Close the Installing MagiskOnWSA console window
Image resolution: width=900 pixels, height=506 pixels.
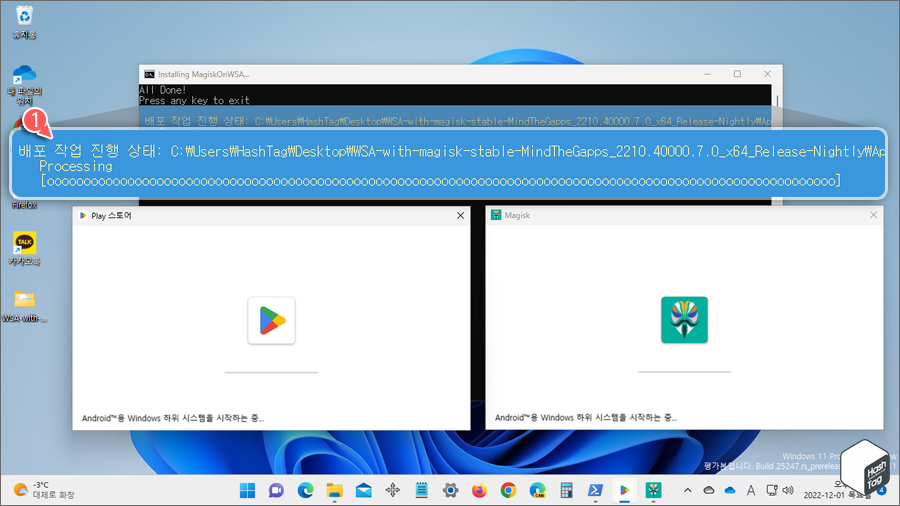pos(767,74)
